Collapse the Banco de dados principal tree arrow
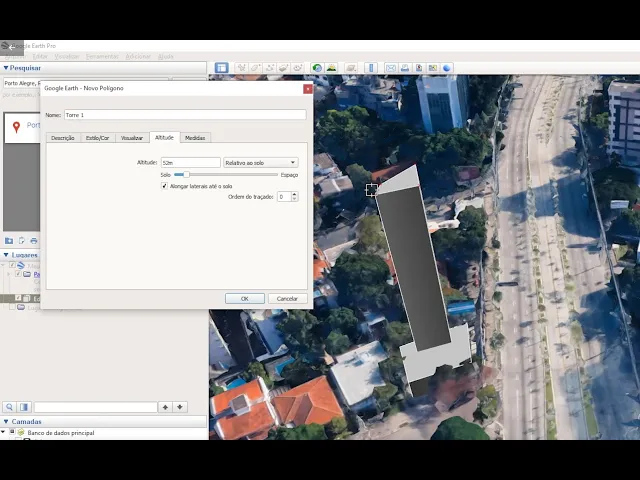The width and height of the screenshot is (640, 480). coord(3,432)
